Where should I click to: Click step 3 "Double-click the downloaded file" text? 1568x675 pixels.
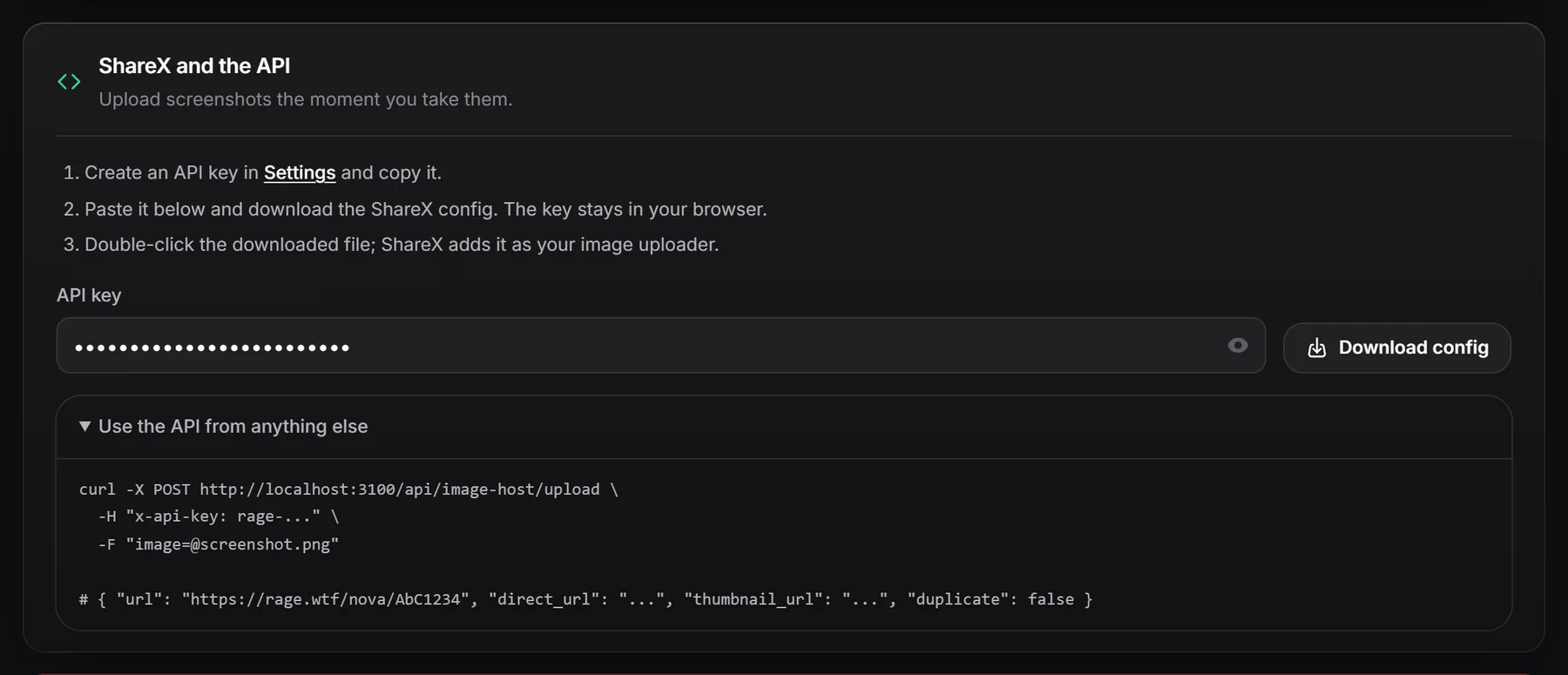pyautogui.click(x=402, y=245)
